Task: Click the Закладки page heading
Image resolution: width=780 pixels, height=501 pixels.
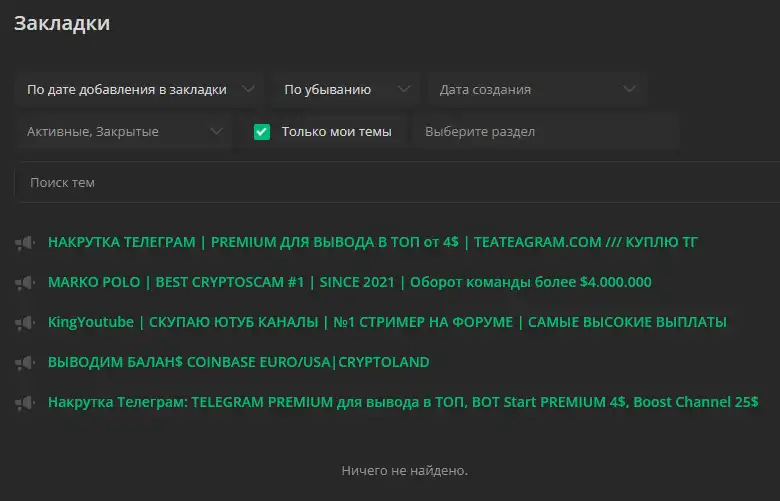Action: pos(62,24)
